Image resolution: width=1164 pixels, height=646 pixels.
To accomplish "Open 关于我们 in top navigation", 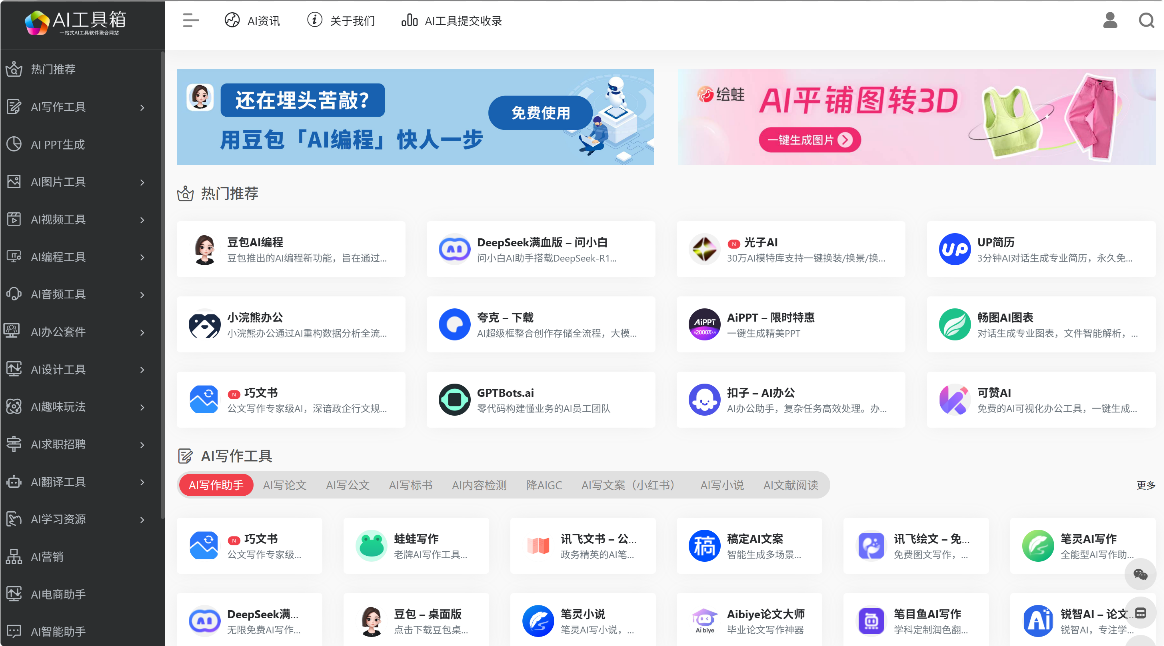I will 341,21.
